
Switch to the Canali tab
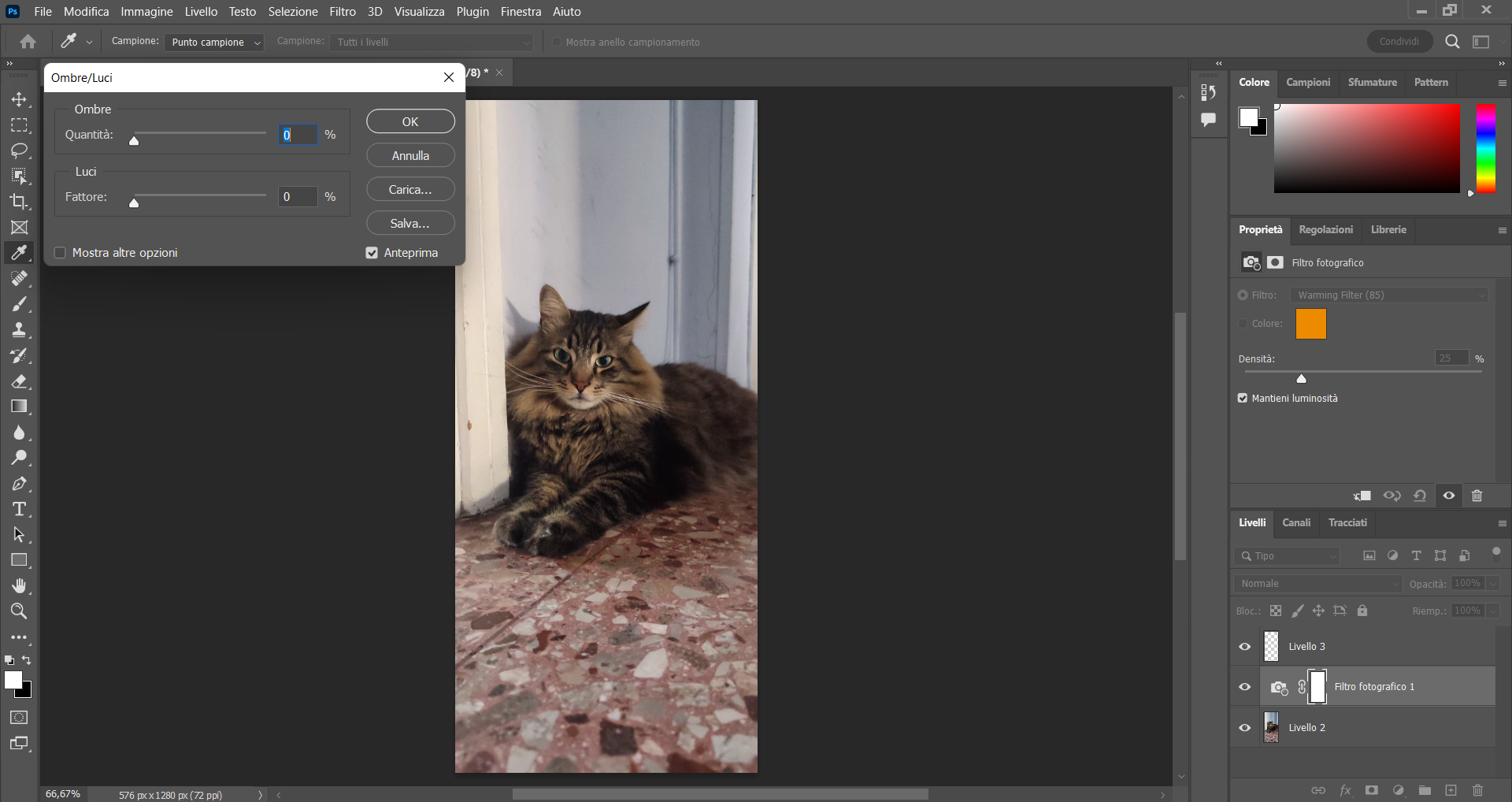tap(1295, 522)
